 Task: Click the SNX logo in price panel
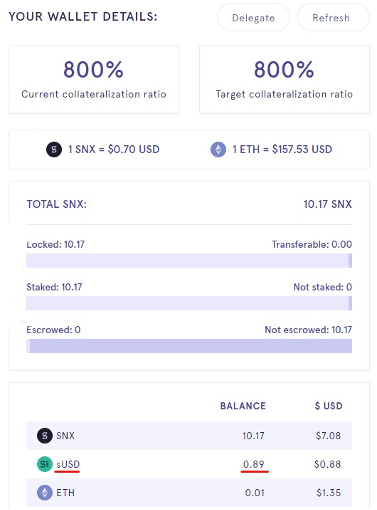(x=54, y=149)
